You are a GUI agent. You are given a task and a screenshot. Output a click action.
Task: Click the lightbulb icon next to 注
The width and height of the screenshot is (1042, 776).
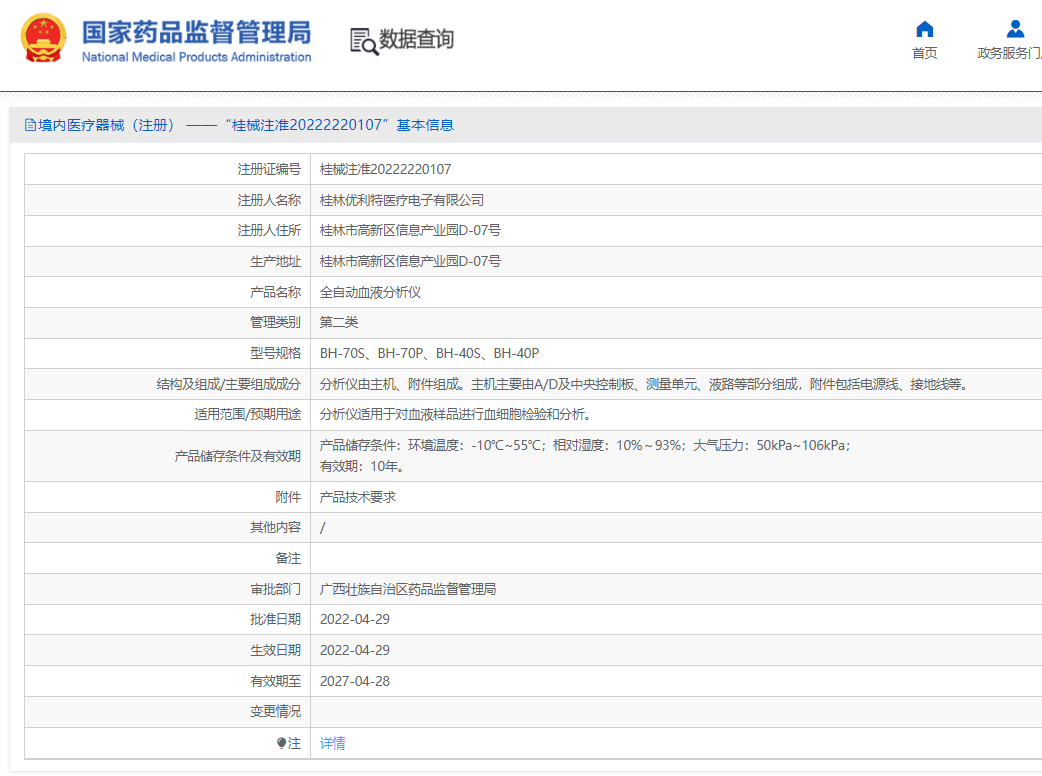pos(281,743)
